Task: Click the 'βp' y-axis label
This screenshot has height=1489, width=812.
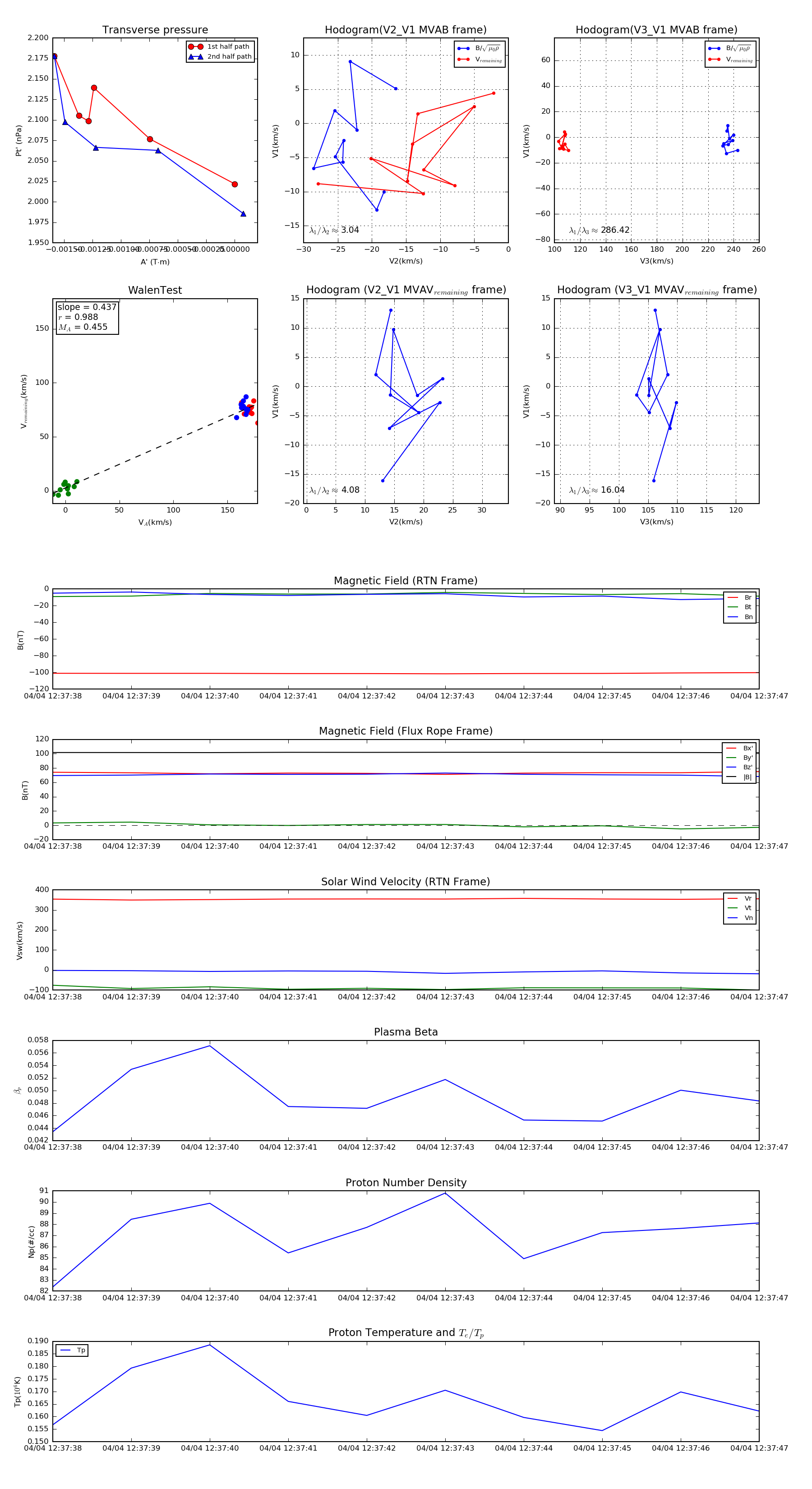Action: pos(17,1090)
